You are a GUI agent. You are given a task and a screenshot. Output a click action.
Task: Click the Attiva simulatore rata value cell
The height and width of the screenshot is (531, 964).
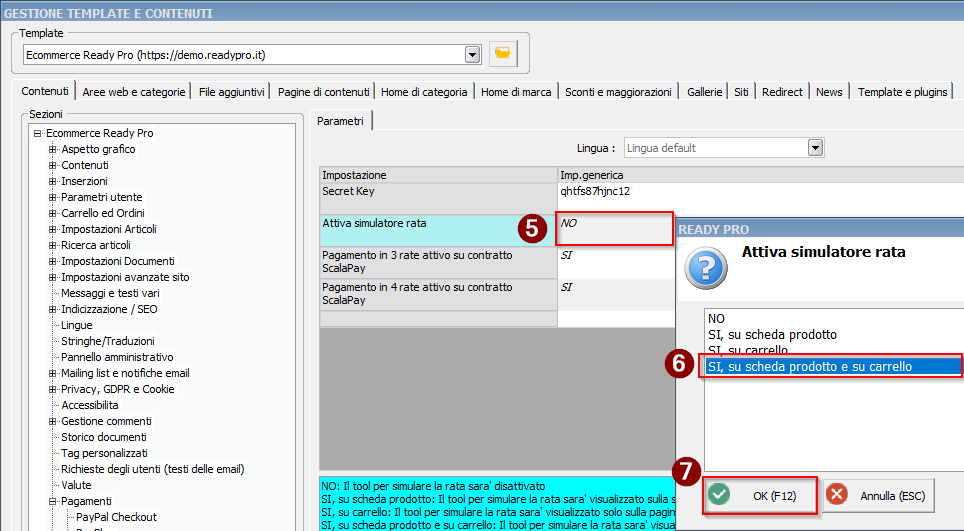(x=615, y=228)
